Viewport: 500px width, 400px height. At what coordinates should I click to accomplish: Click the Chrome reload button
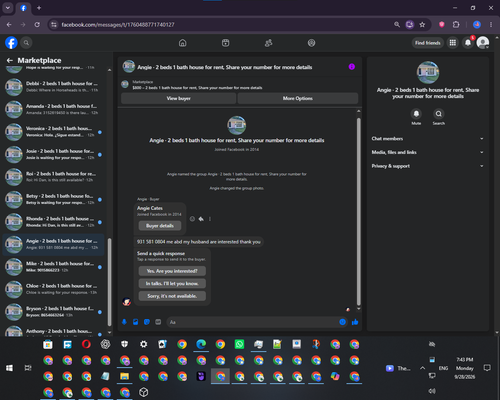point(37,25)
